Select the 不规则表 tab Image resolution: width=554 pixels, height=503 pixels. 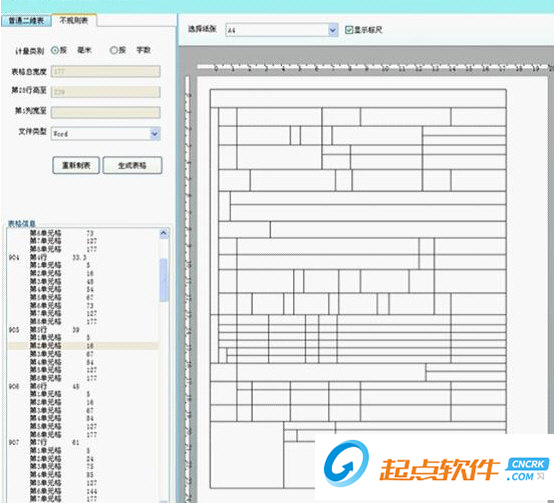(x=74, y=20)
